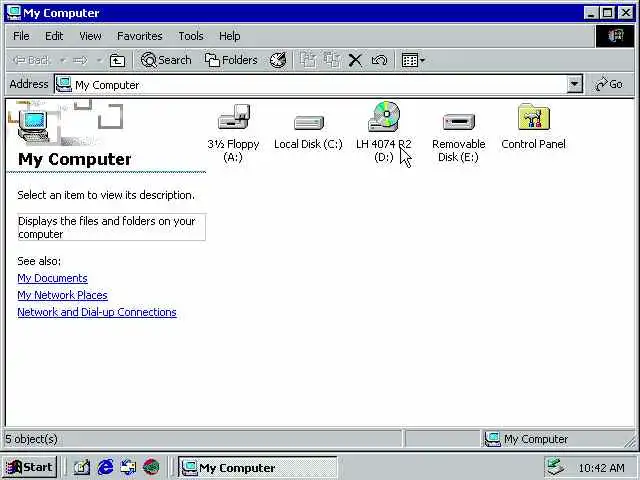This screenshot has width=640, height=480.
Task: Click the red globe quick launch icon
Action: coord(151,467)
